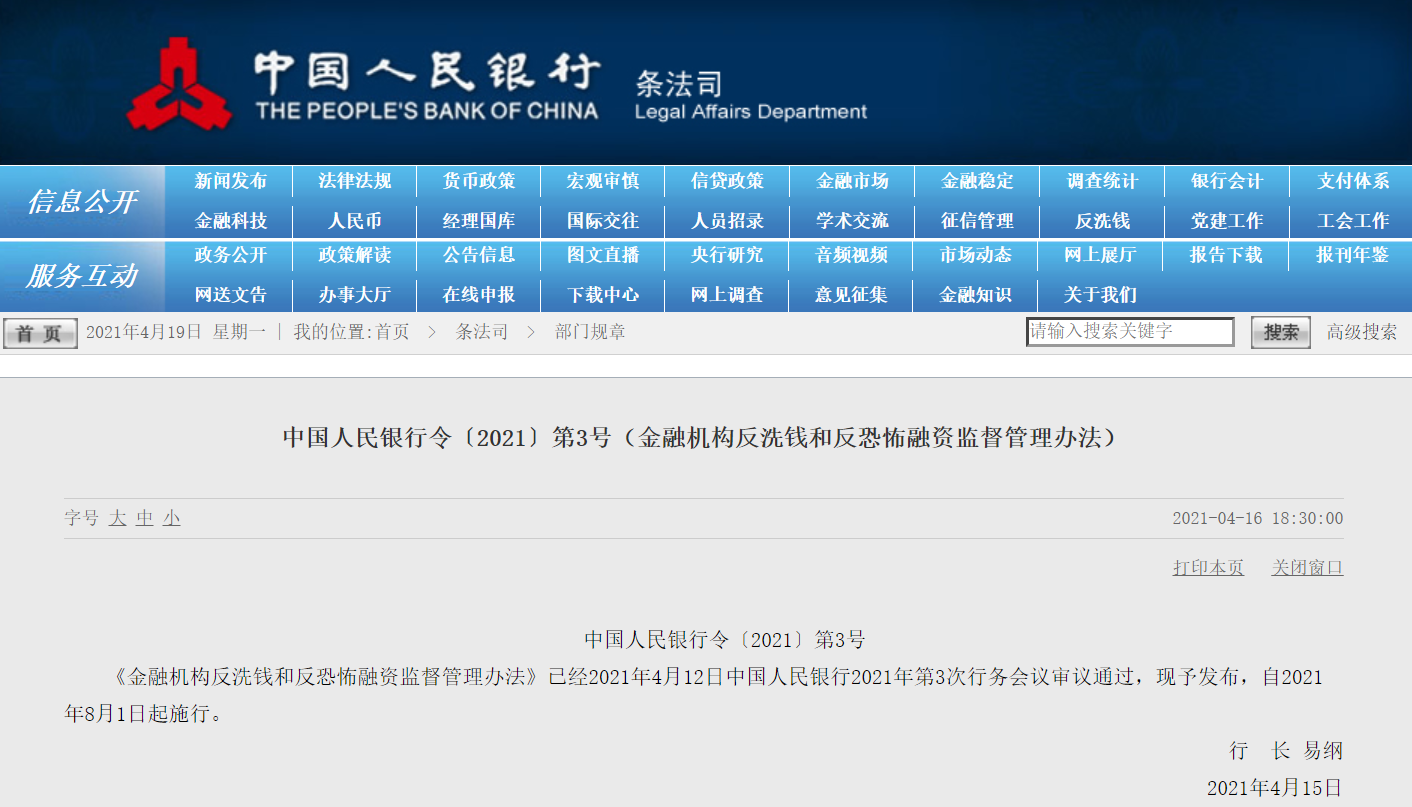Click the 搜索 search button
Viewport: 1412px width, 807px height.
(x=1281, y=333)
